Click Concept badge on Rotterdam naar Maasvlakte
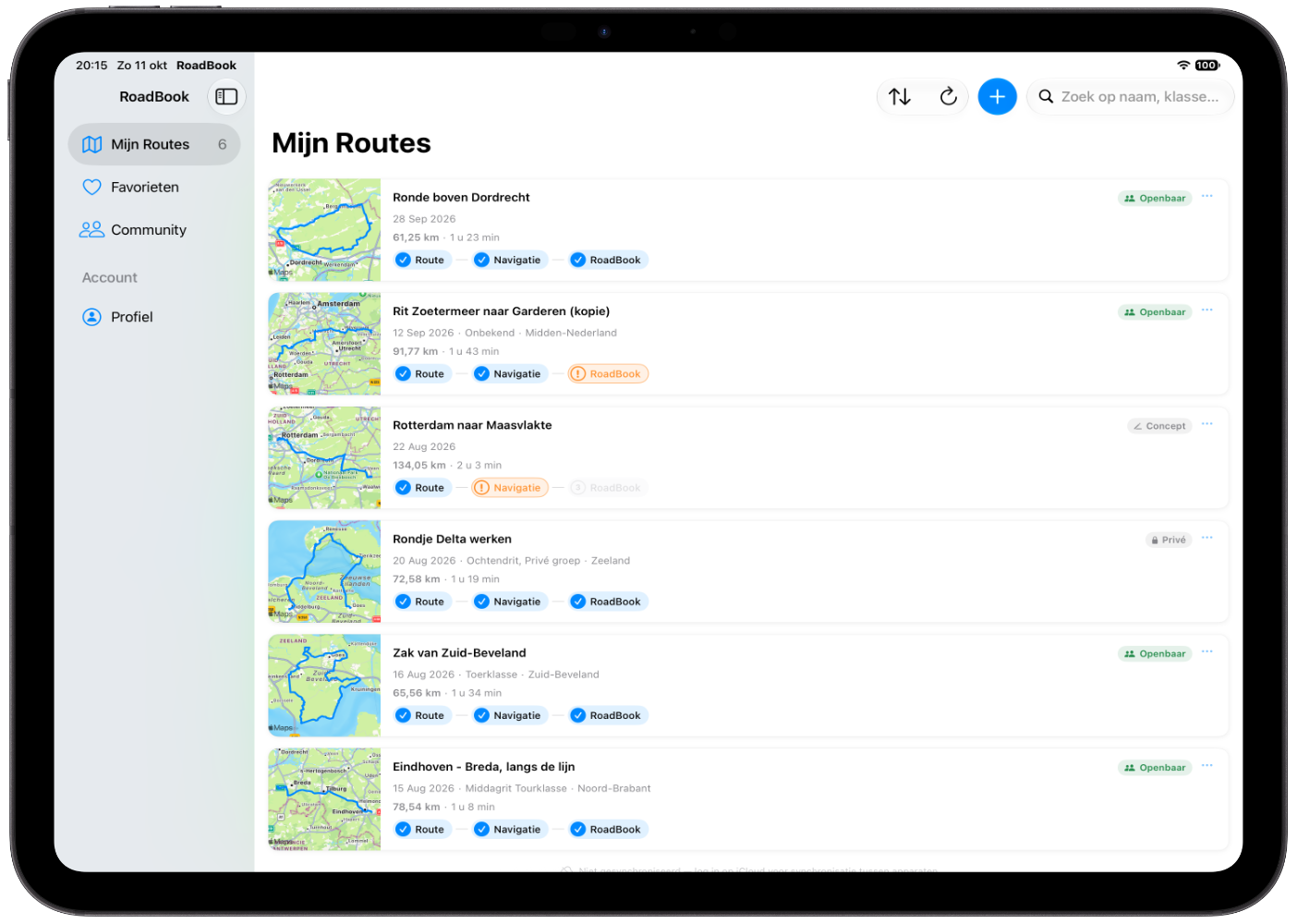1297x924 pixels. pos(1159,426)
